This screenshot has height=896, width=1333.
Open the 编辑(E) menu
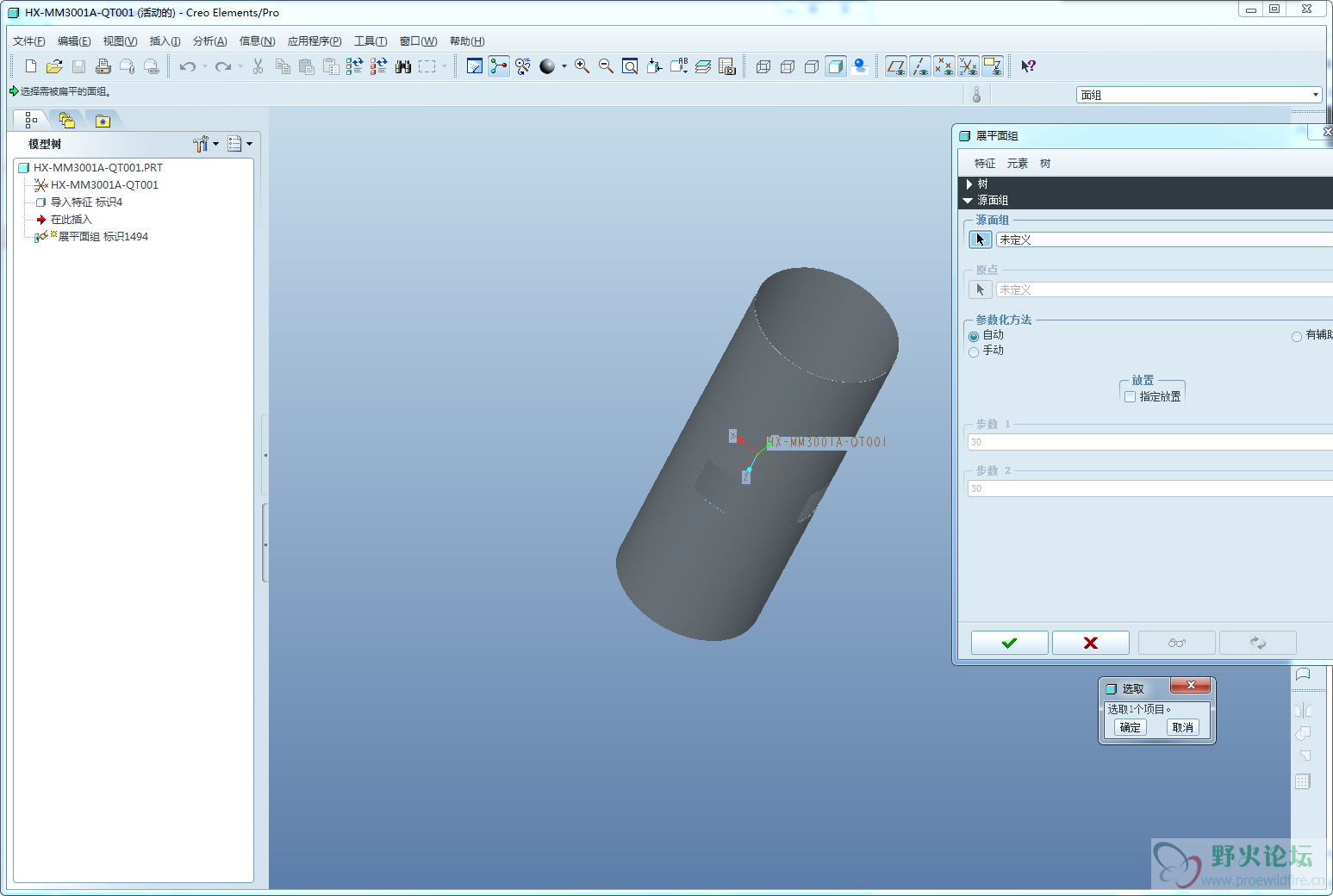(74, 41)
